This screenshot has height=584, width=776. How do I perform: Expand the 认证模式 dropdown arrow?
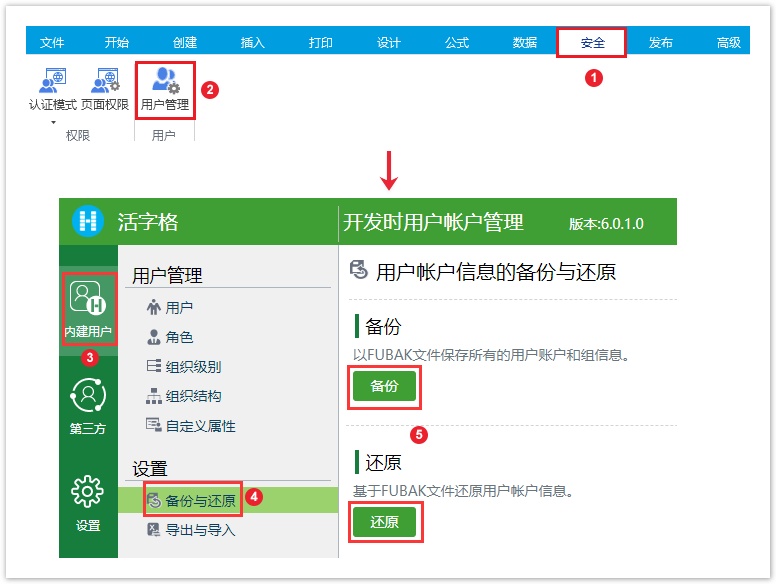[x=53, y=122]
